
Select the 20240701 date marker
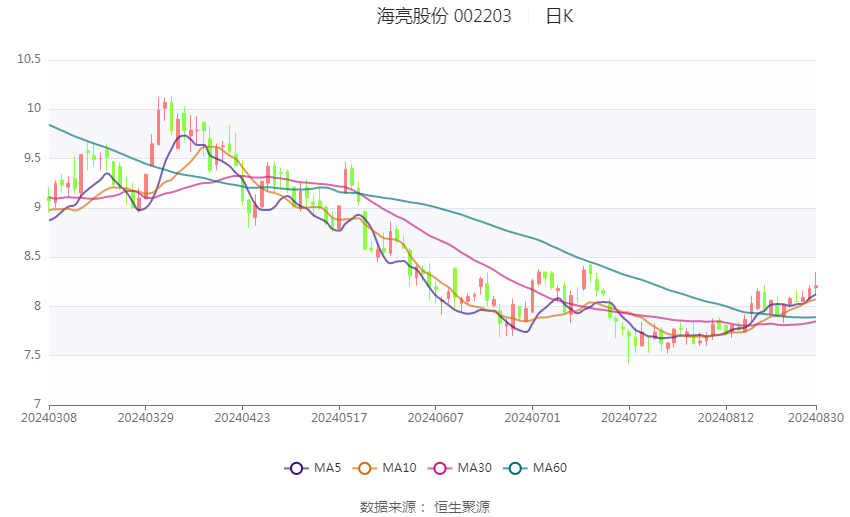(x=532, y=418)
